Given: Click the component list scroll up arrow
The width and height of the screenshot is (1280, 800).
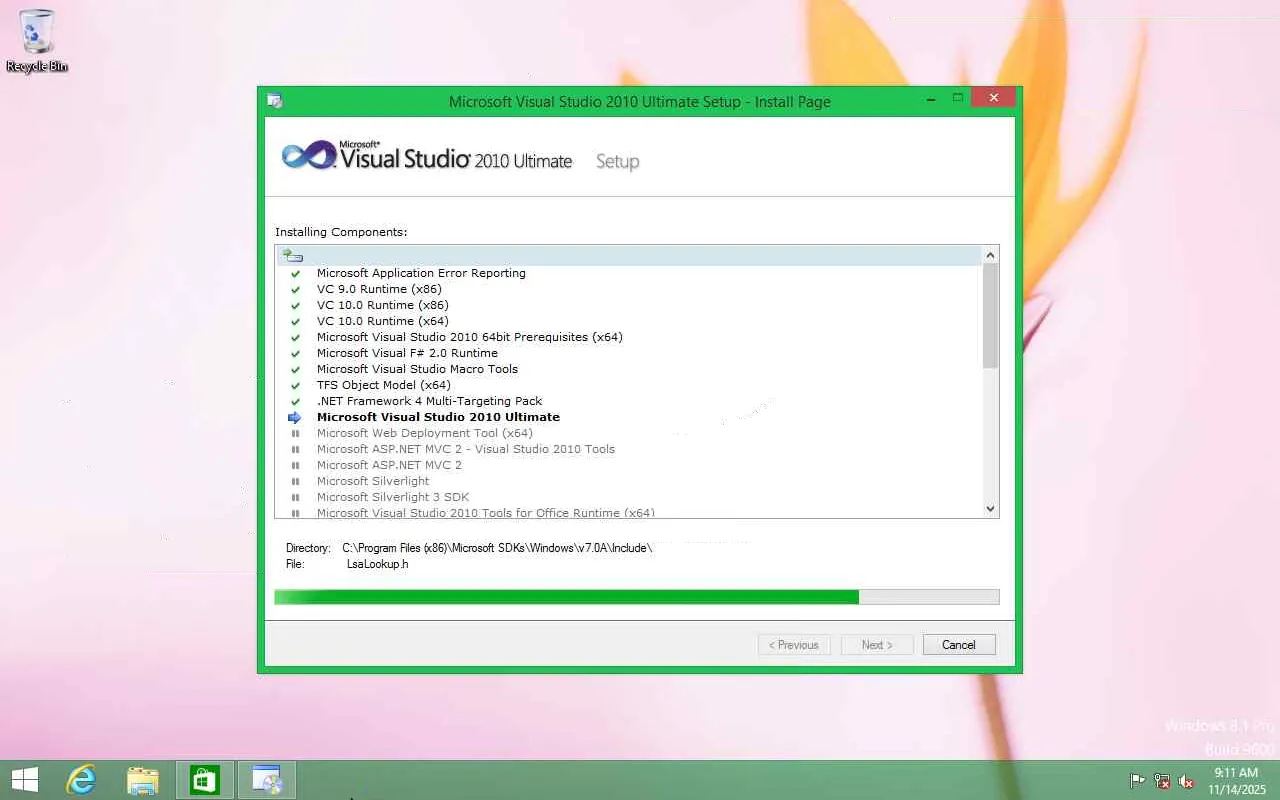Looking at the screenshot, I should pos(991,255).
